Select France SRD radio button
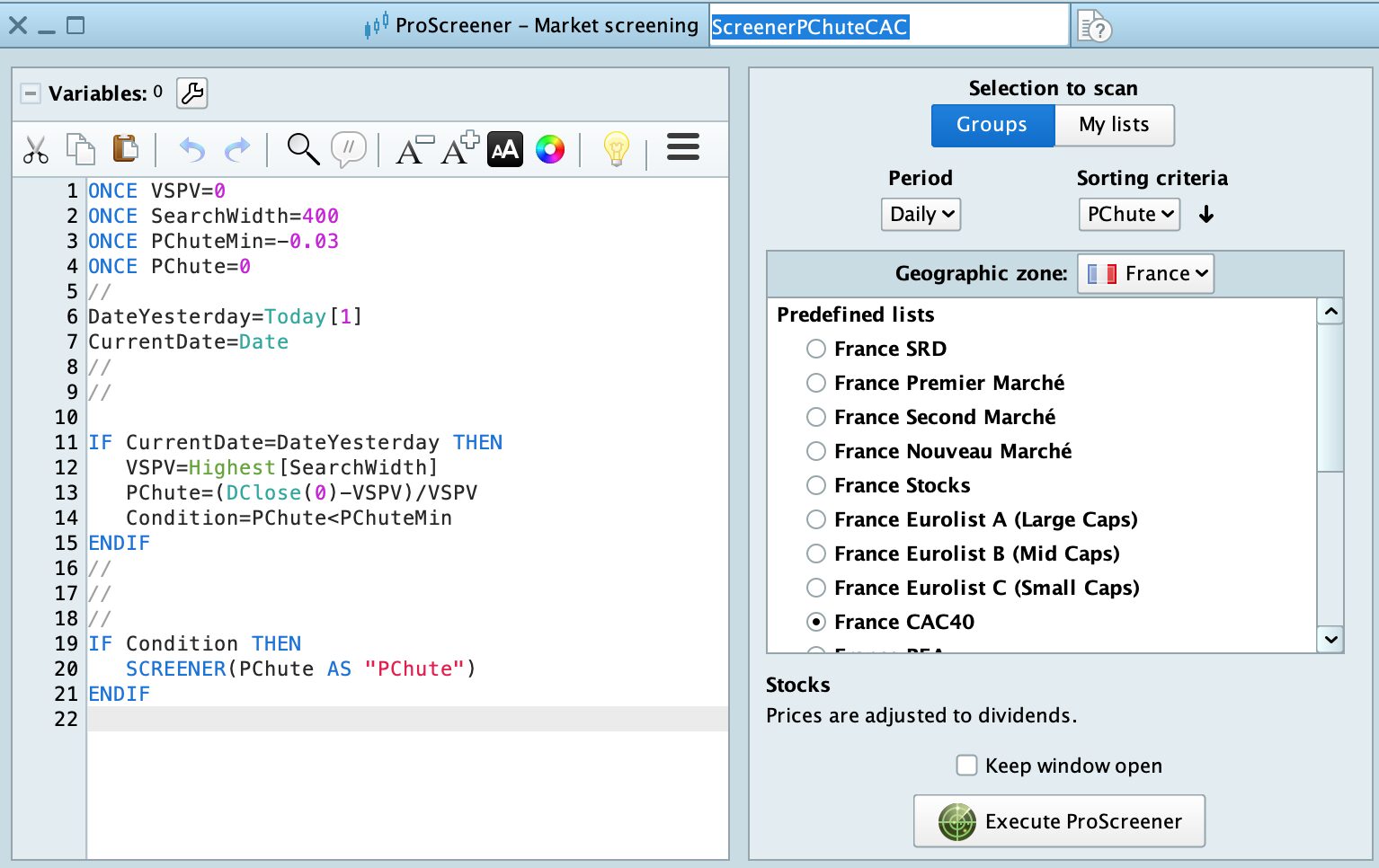This screenshot has height=868, width=1379. [x=816, y=349]
